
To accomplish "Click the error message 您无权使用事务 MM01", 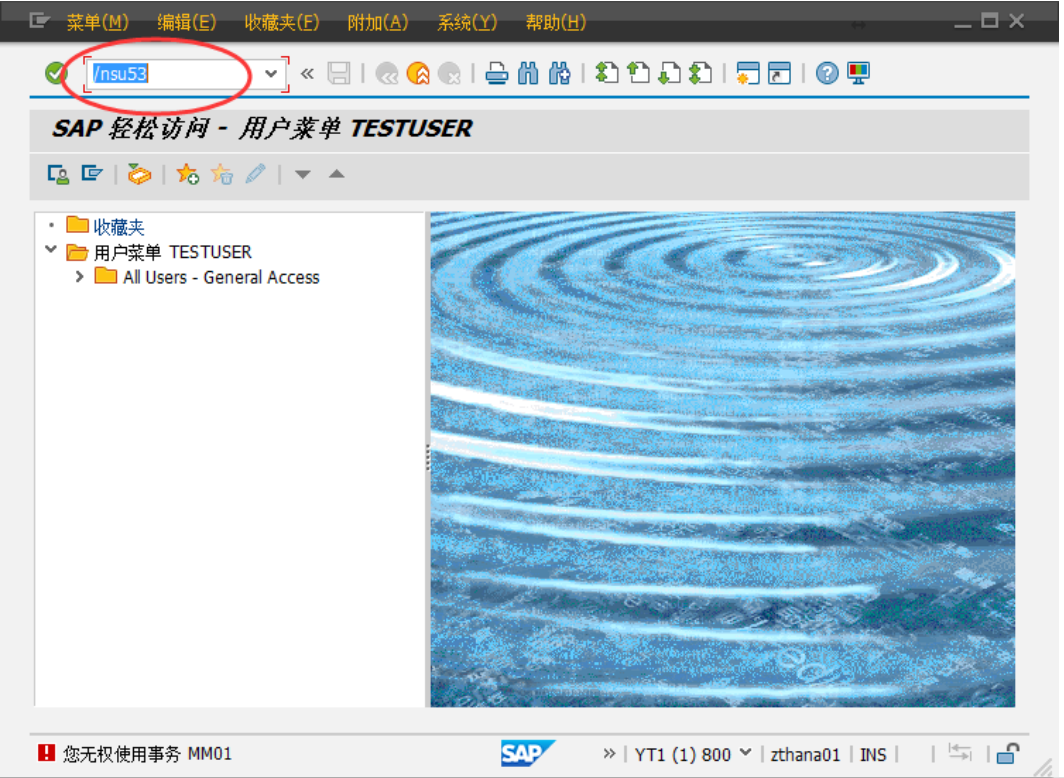I will (x=147, y=754).
